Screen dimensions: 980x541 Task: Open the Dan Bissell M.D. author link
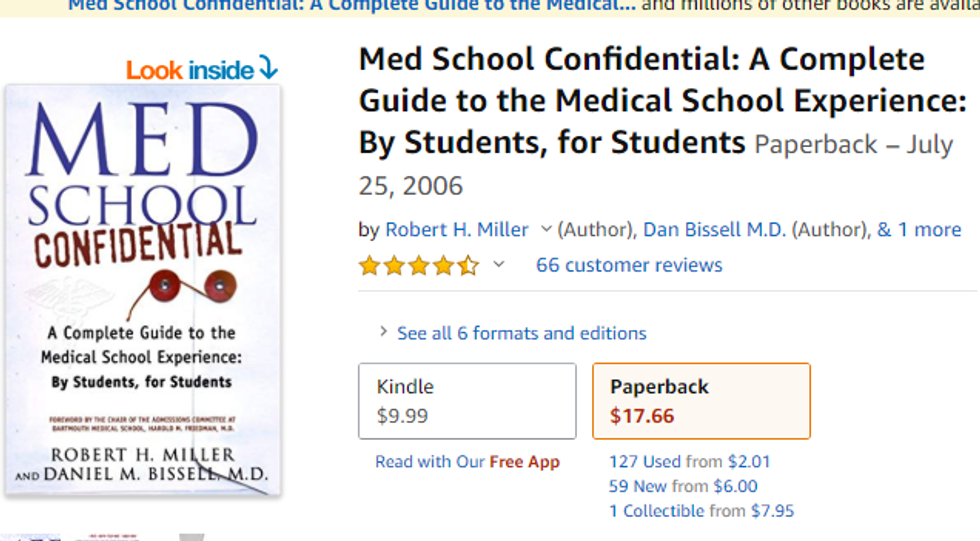tap(714, 230)
